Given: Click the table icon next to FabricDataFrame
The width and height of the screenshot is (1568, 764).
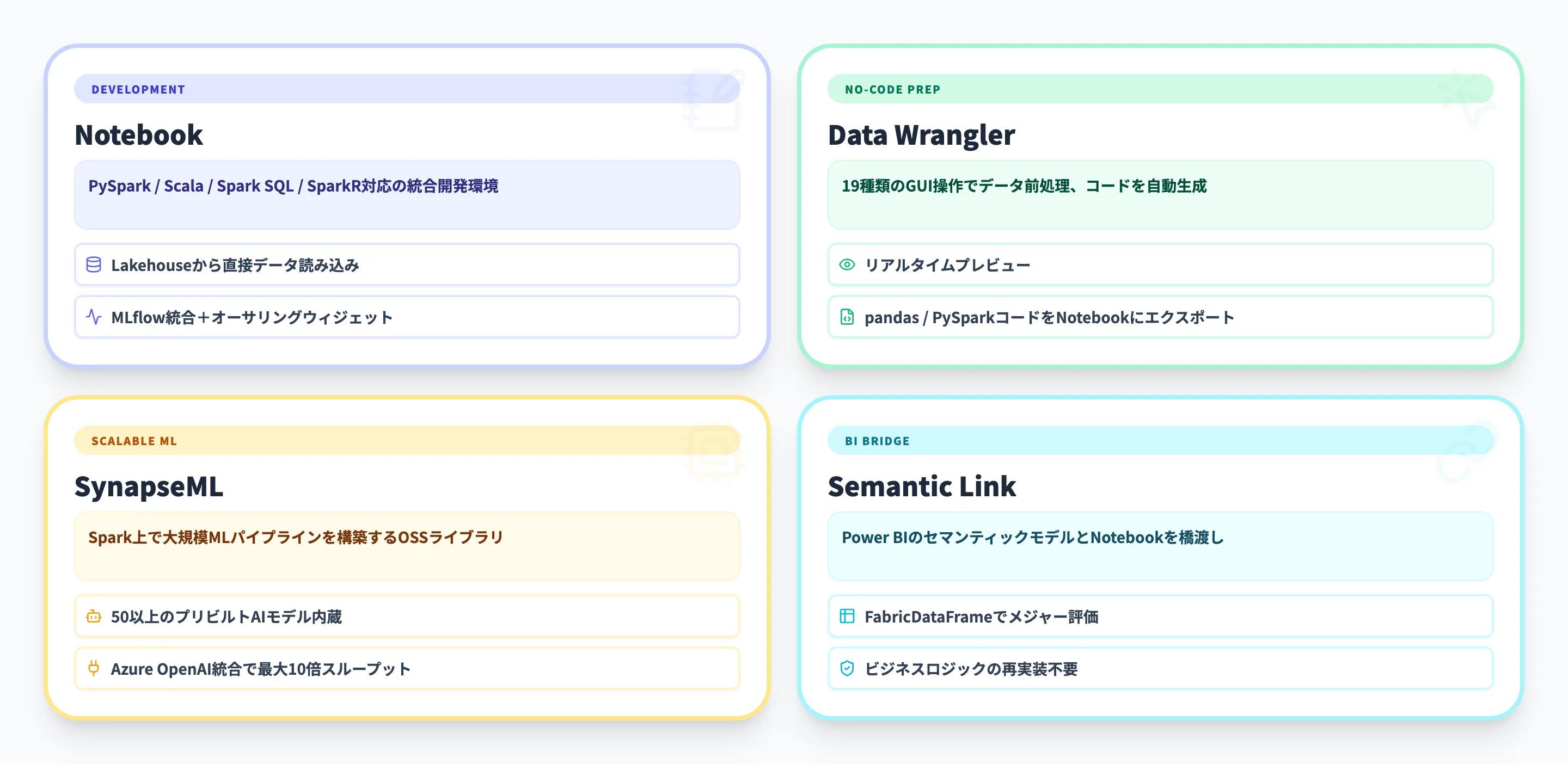Looking at the screenshot, I should (847, 616).
